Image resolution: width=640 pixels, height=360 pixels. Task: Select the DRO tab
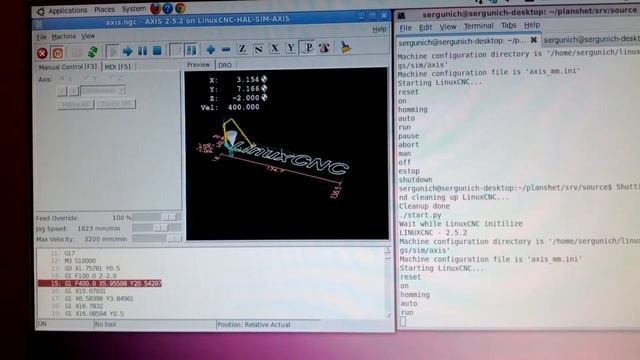click(224, 65)
